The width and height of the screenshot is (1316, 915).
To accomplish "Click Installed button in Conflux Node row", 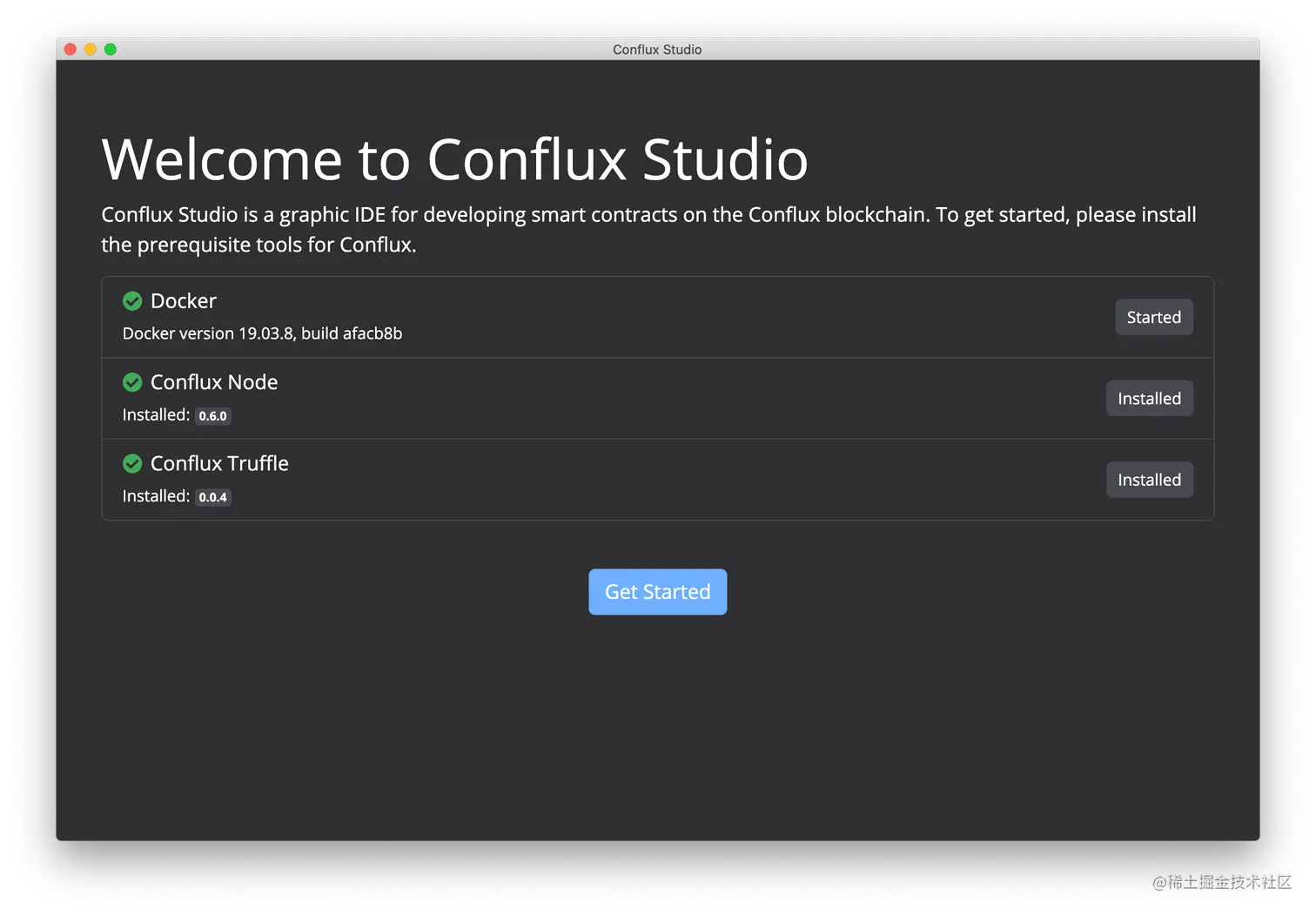I will (x=1149, y=399).
